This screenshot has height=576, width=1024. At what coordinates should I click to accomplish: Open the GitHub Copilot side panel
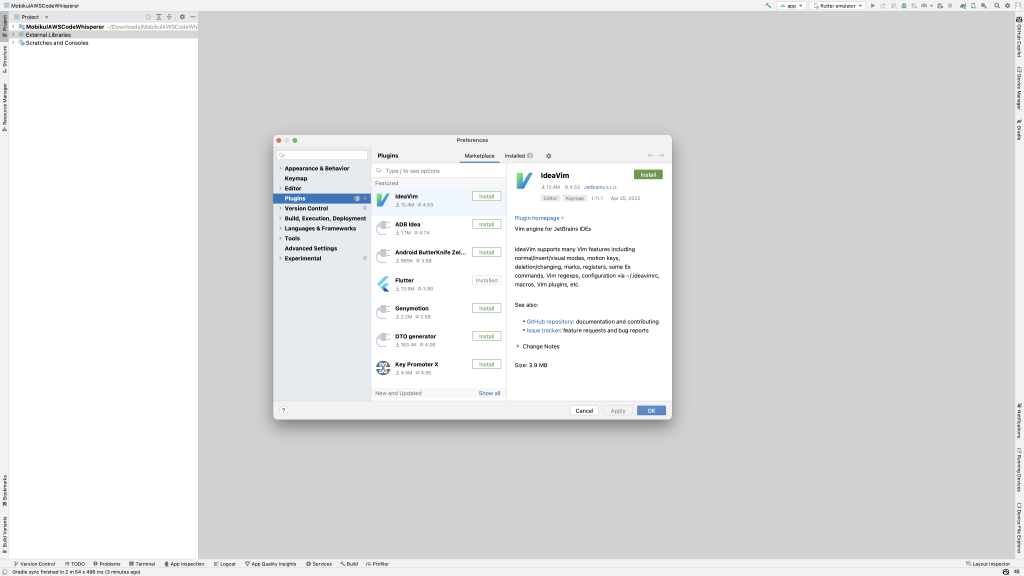point(1019,37)
